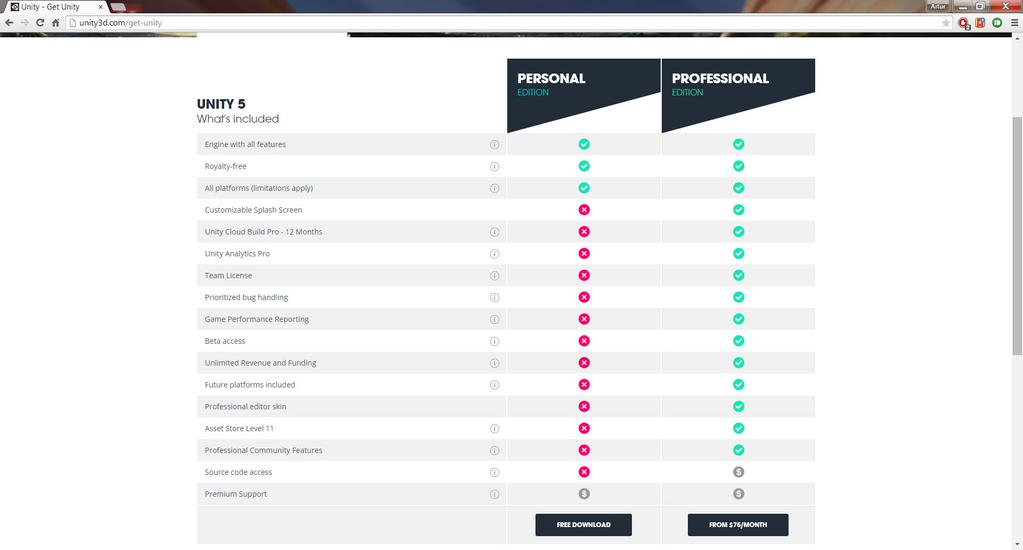Click the vertical page scrollbar thumb

tap(1017, 236)
